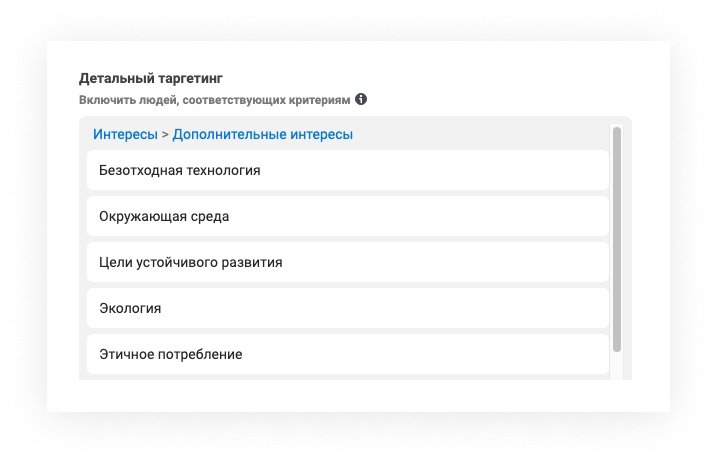The height and width of the screenshot is (463, 716).
Task: Click the gray breadcrumb bar's empty area
Action: tap(480, 134)
